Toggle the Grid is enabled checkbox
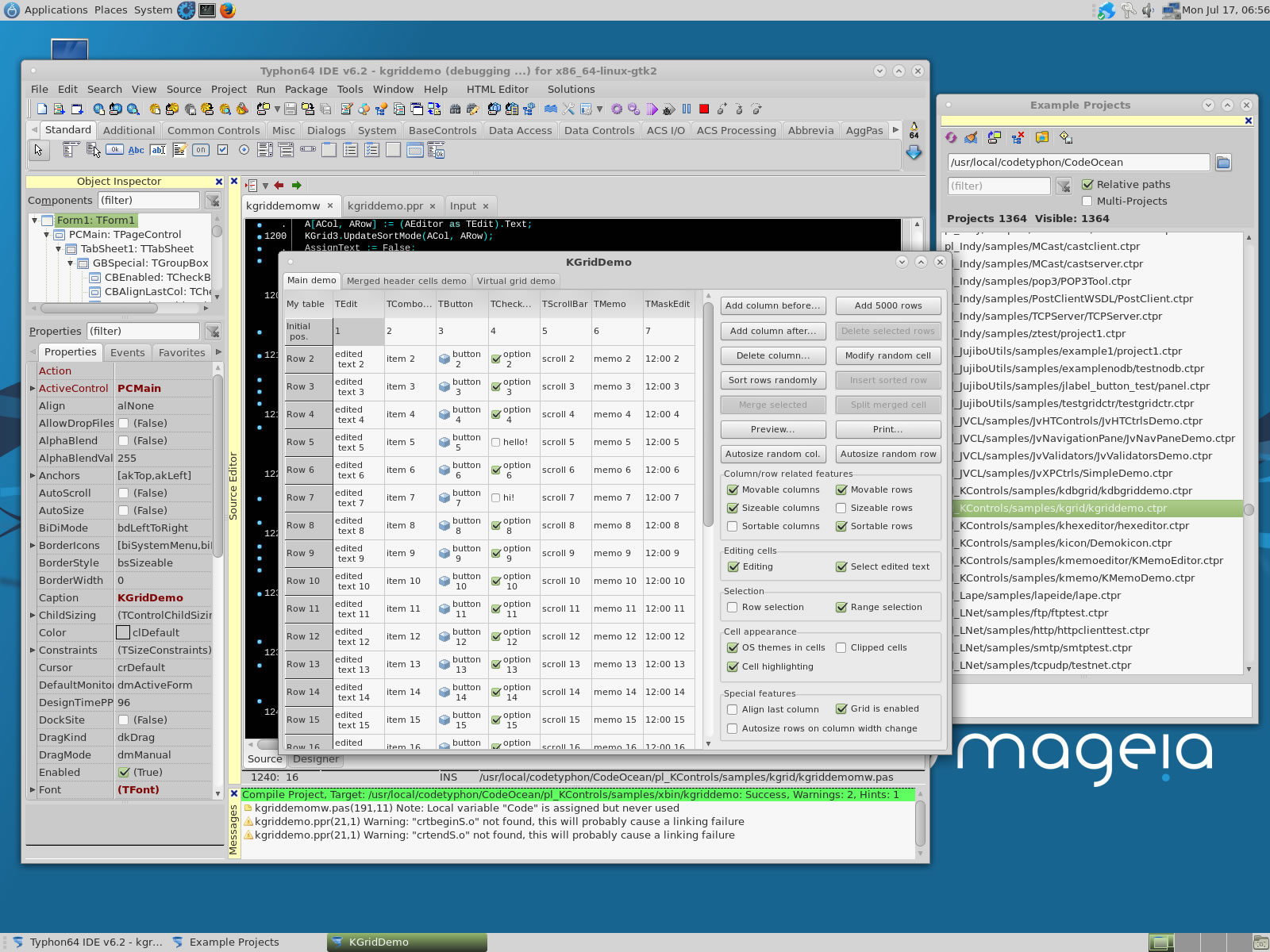 click(x=841, y=709)
